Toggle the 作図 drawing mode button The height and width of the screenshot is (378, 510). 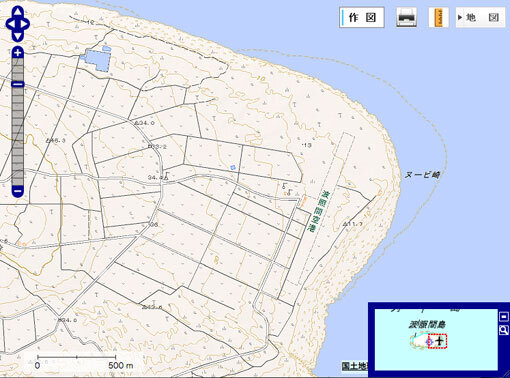point(362,17)
